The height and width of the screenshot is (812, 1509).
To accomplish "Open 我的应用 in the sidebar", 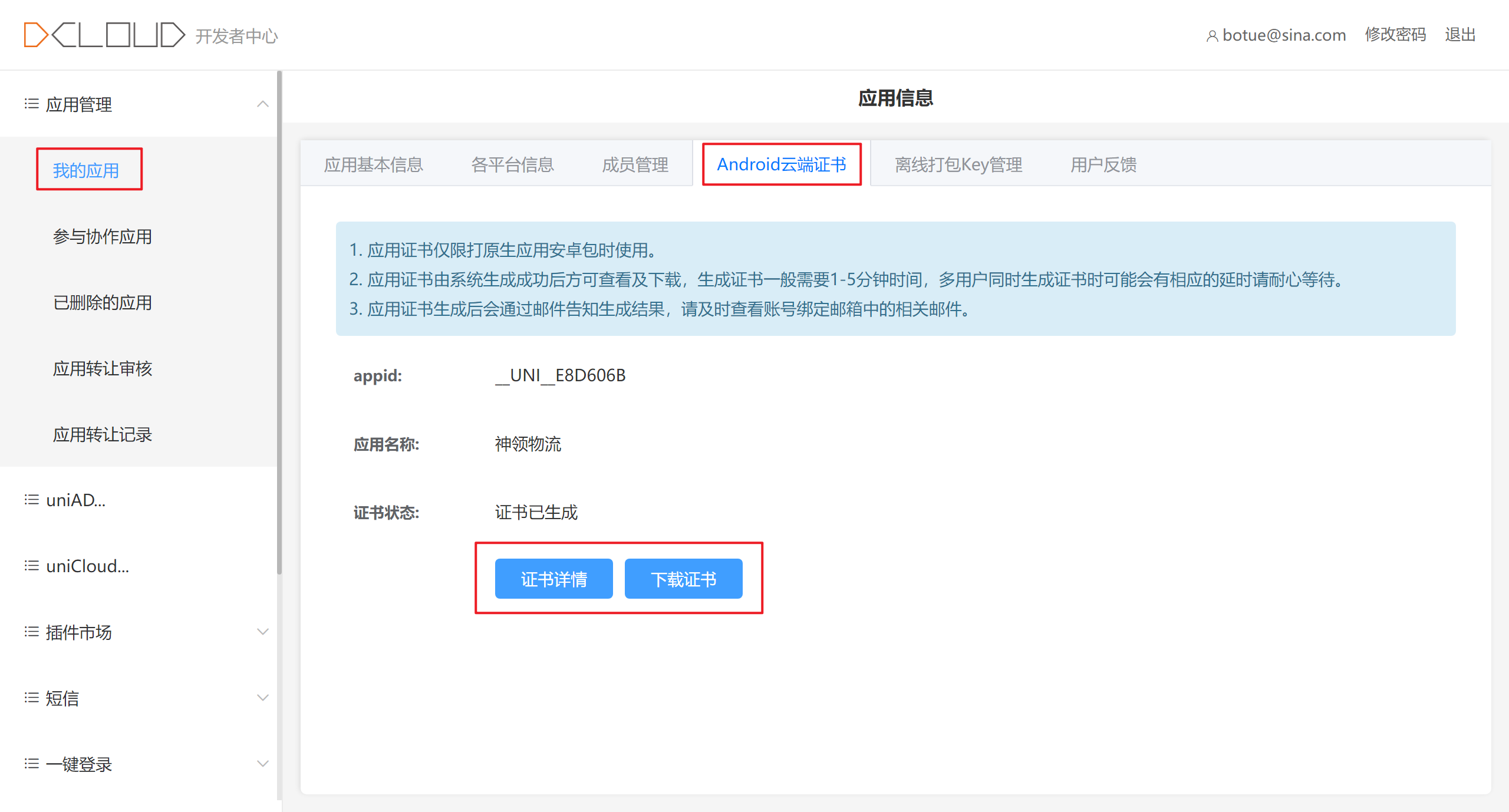I will [x=86, y=170].
